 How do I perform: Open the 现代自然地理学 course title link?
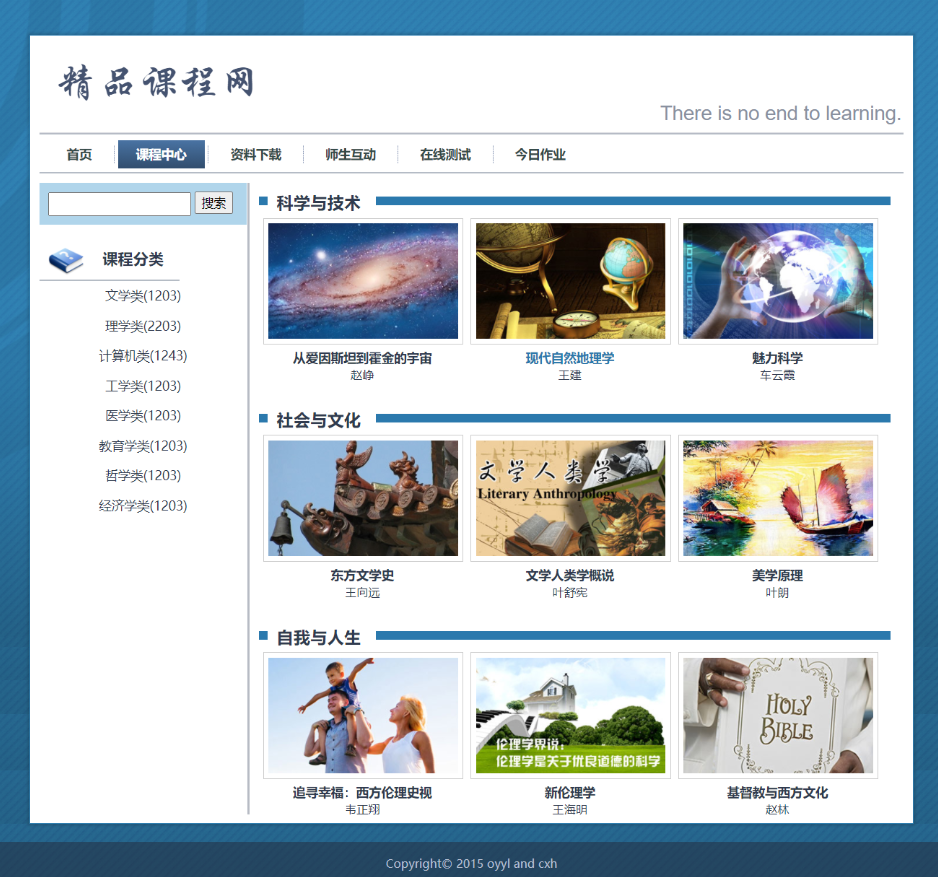570,358
